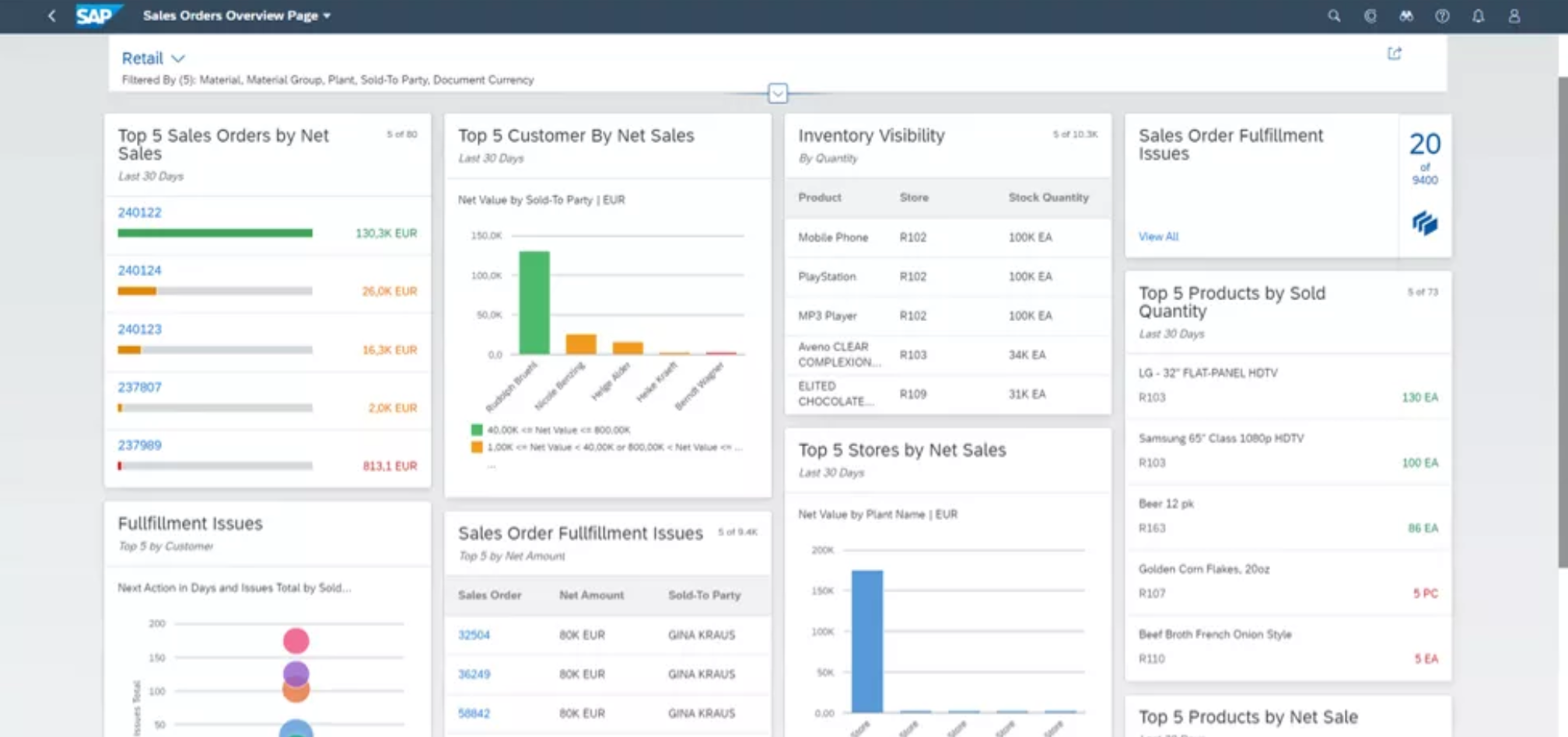This screenshot has height=737, width=1568.
Task: Open the user profile icon
Action: point(1514,16)
